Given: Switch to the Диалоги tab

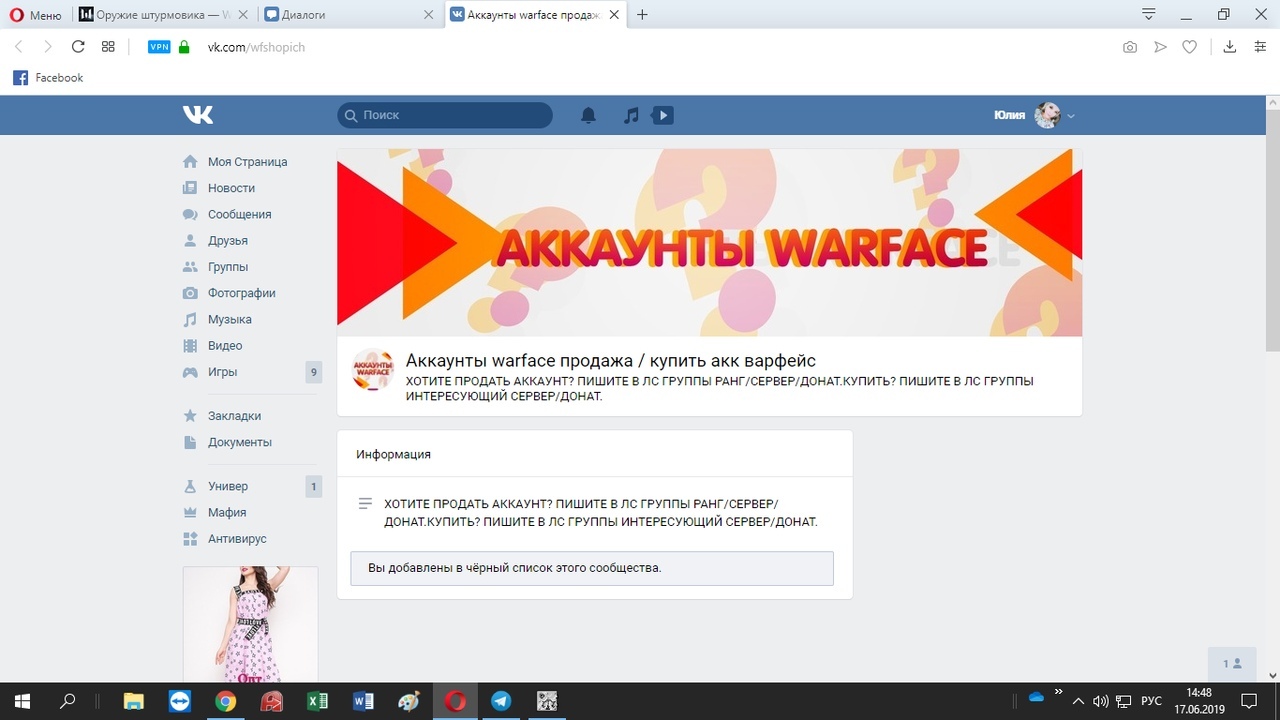Looking at the screenshot, I should click(x=347, y=15).
